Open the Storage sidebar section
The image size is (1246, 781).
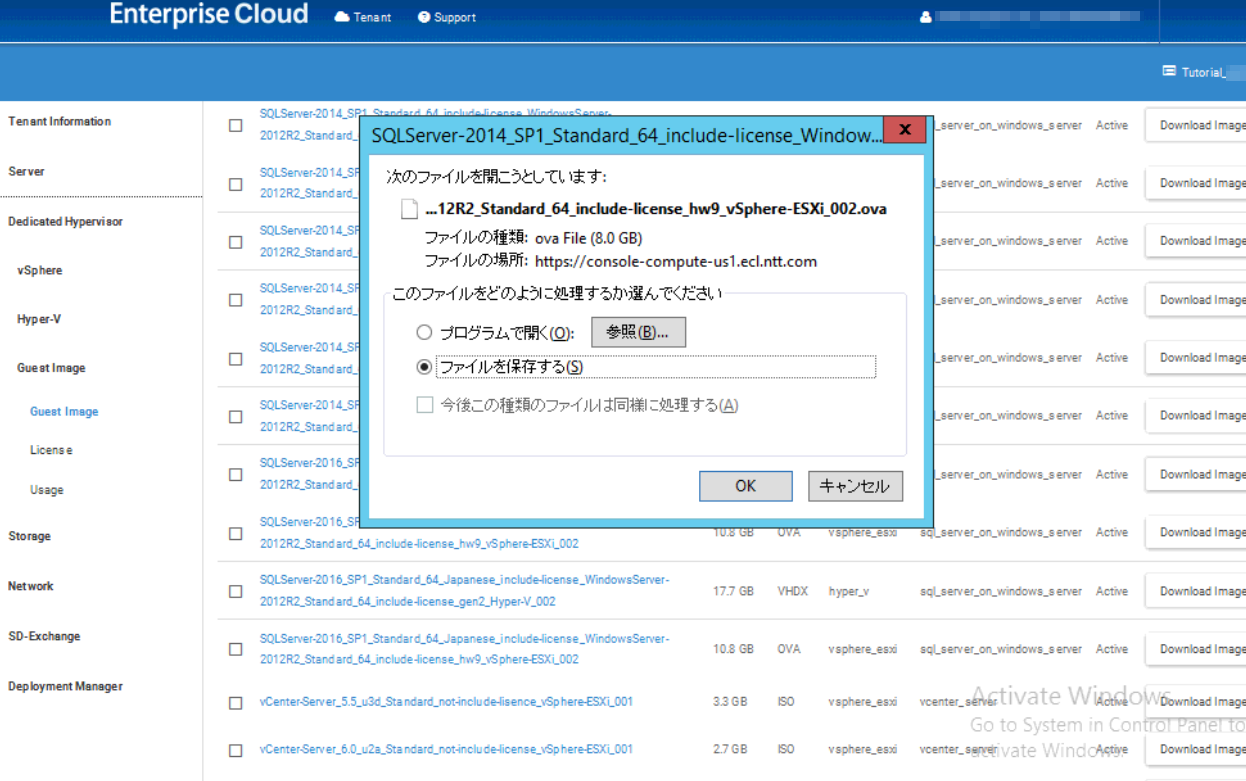click(x=29, y=537)
